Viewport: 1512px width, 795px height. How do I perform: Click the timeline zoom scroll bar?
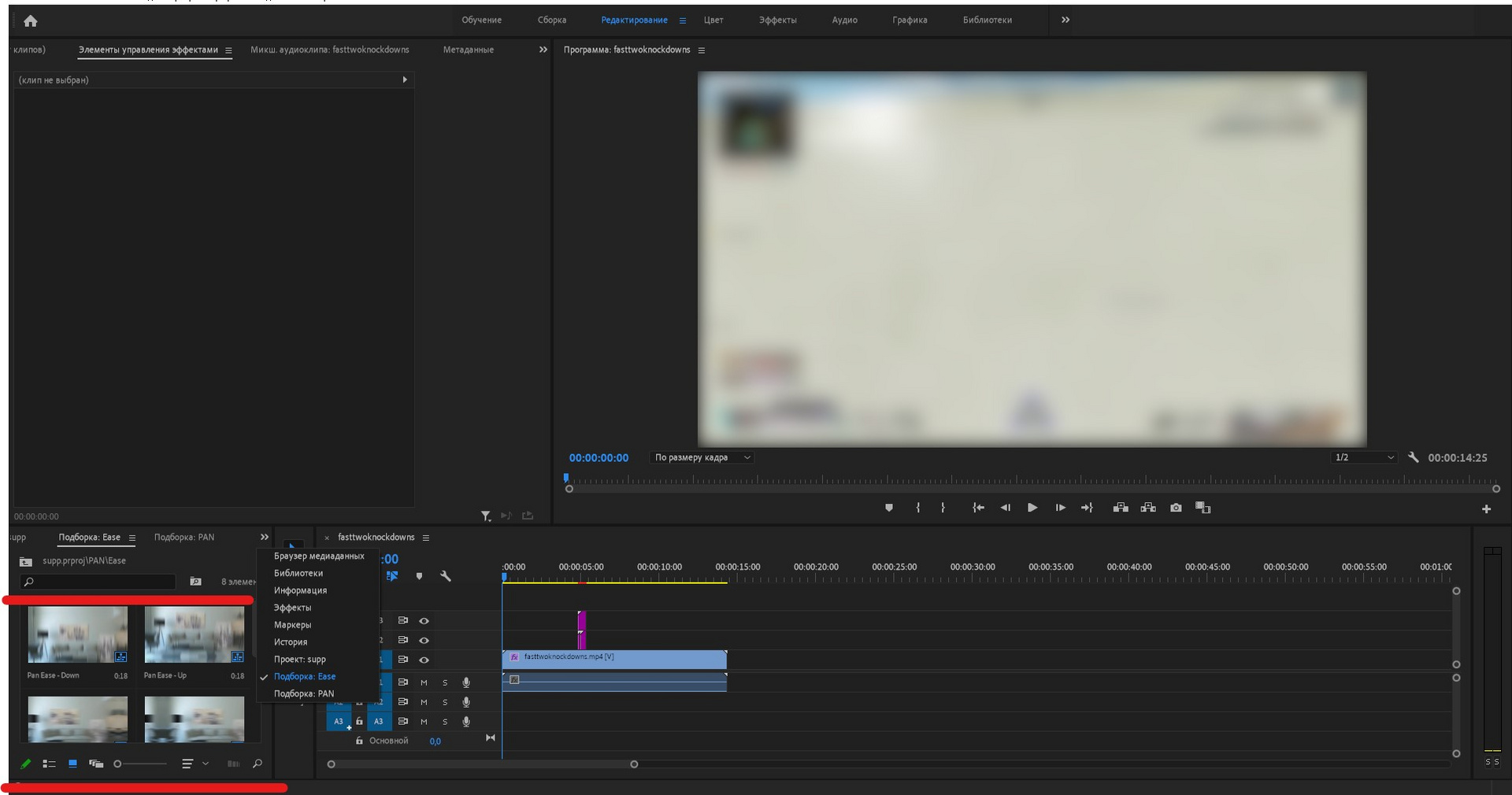(x=482, y=764)
